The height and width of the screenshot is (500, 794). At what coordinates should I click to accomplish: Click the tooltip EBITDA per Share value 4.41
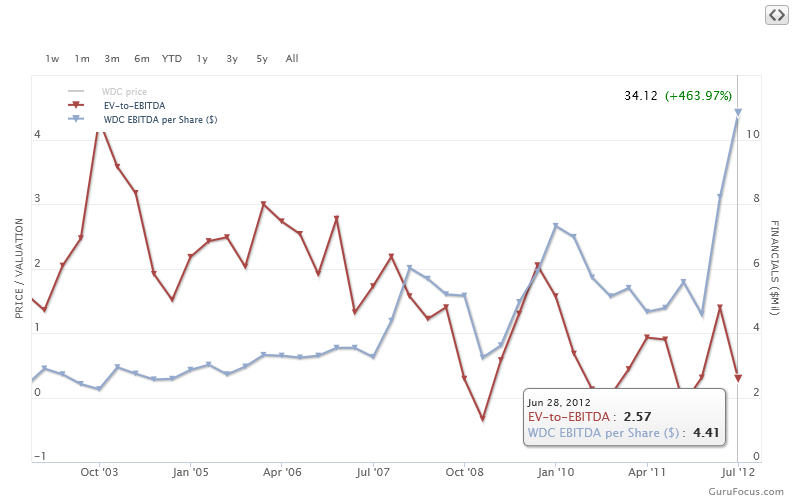coord(706,433)
